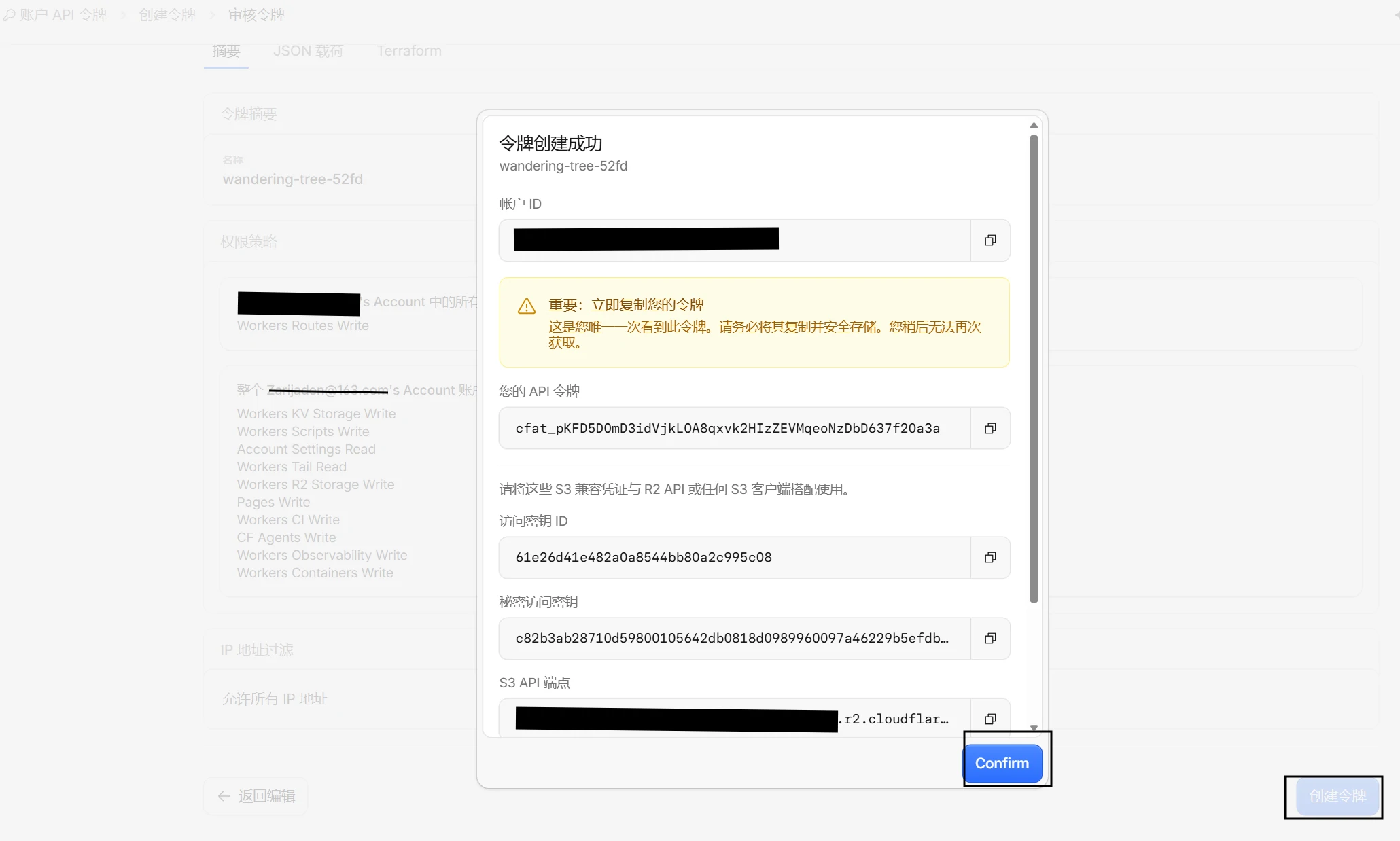Copy the API token (您的 API 令牌) value

(990, 428)
